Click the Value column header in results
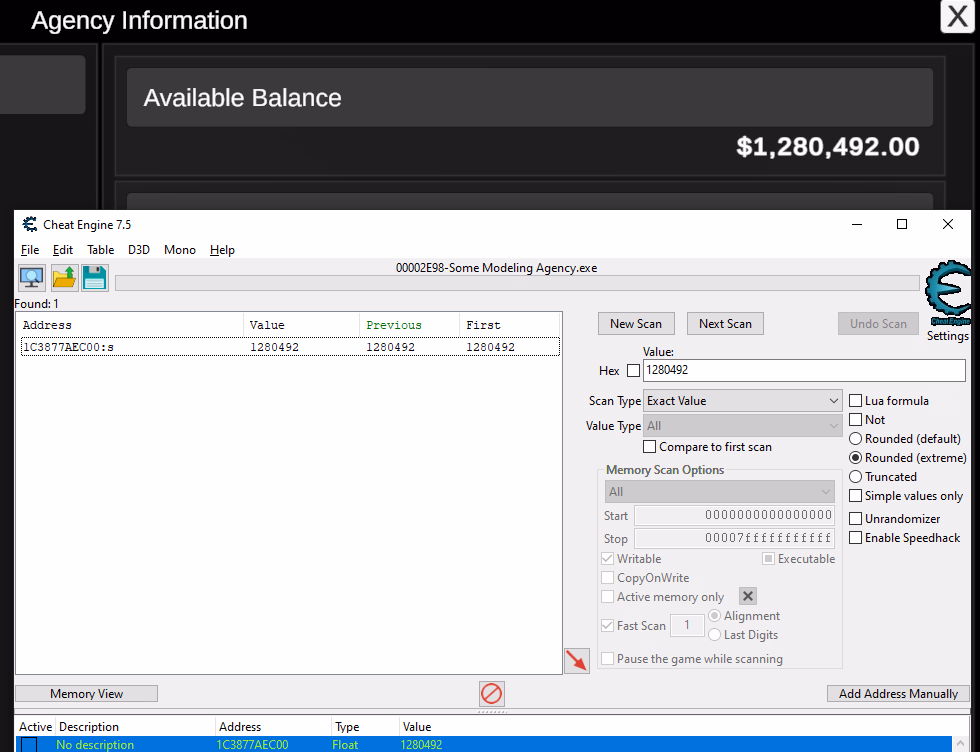 point(301,325)
